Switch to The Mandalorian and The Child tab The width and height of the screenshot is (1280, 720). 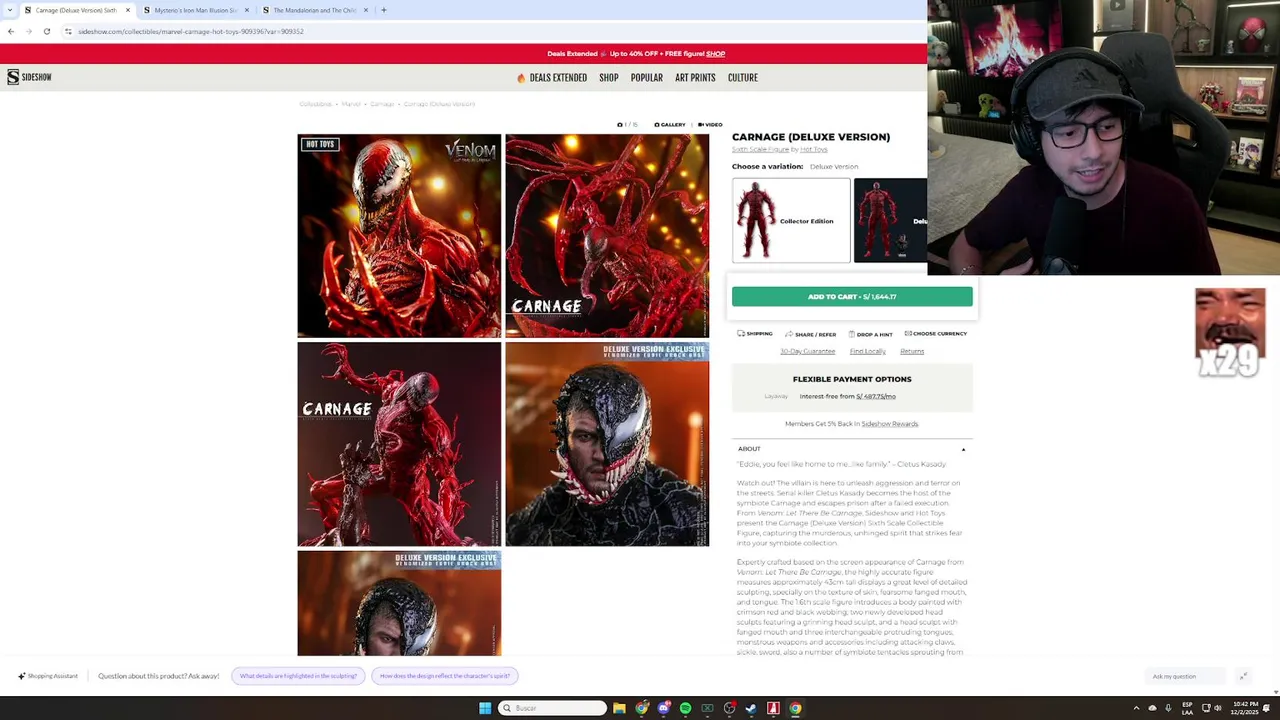coord(314,10)
